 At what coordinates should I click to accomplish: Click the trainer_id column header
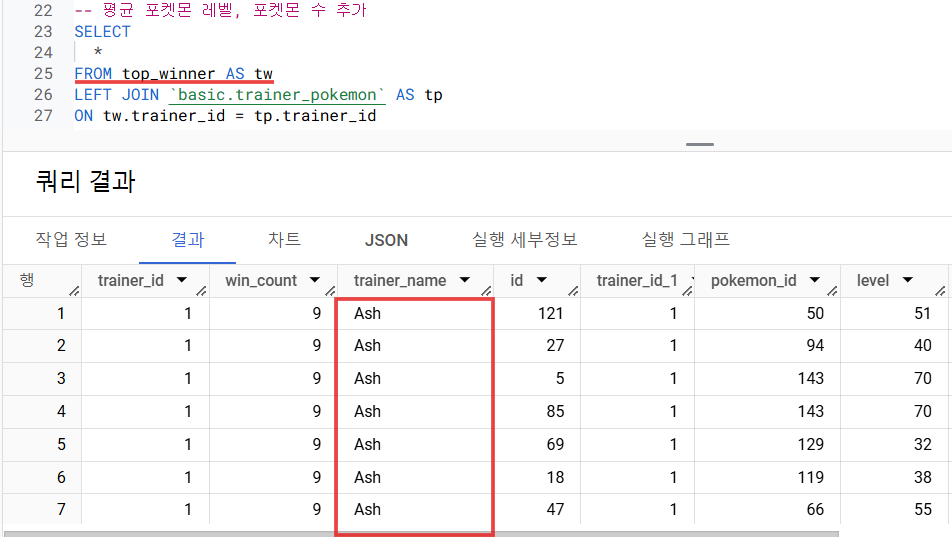(131, 281)
